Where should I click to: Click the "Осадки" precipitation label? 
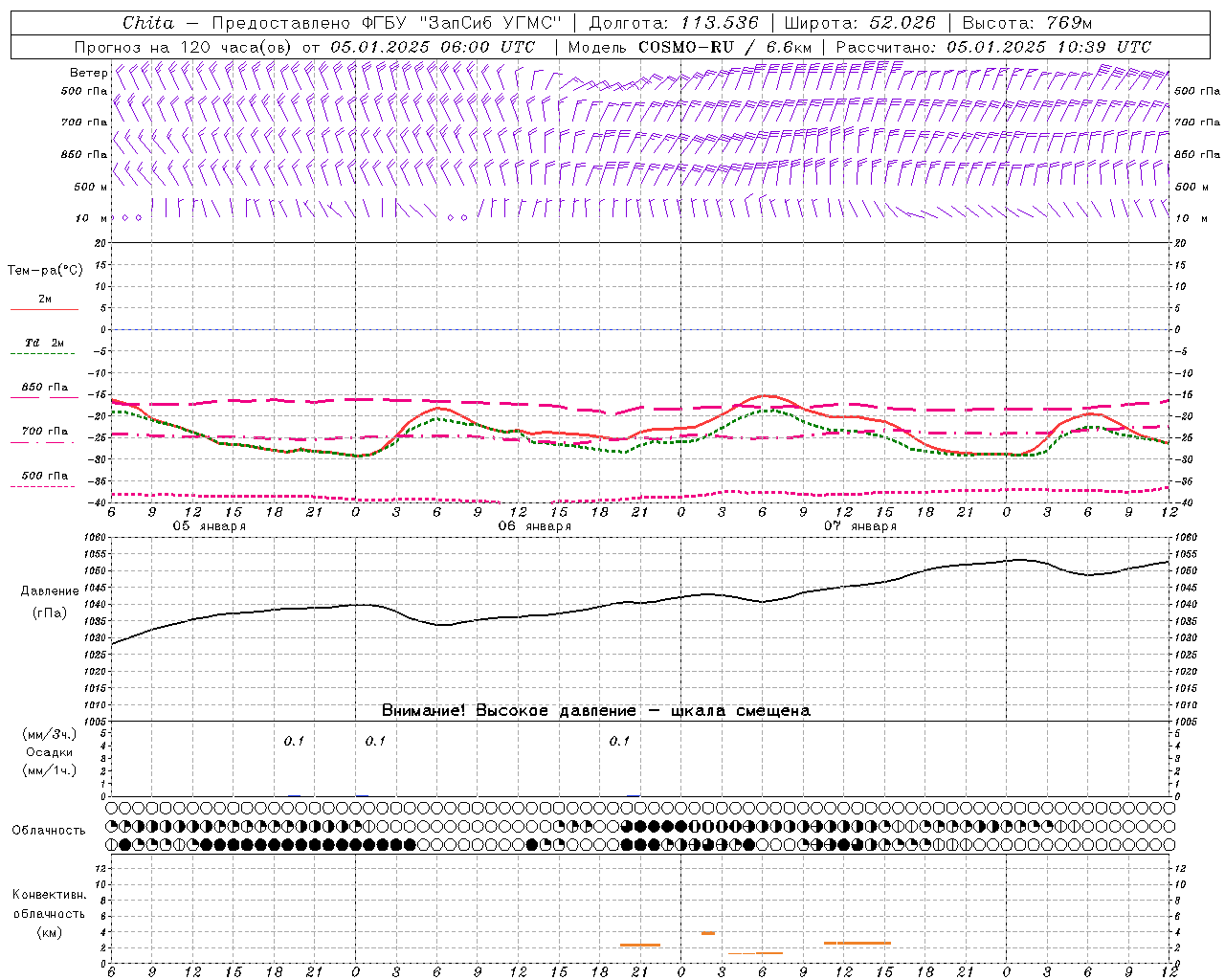pos(49,752)
